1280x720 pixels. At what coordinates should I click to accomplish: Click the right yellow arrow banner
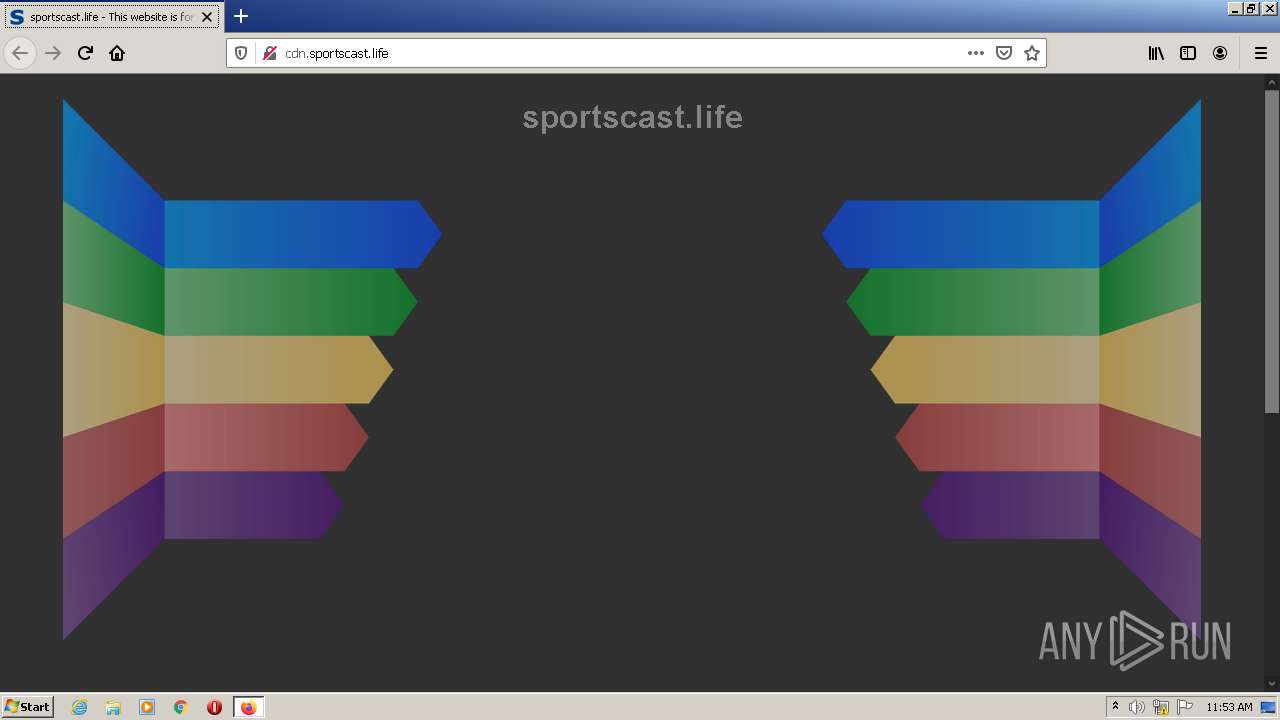[985, 370]
